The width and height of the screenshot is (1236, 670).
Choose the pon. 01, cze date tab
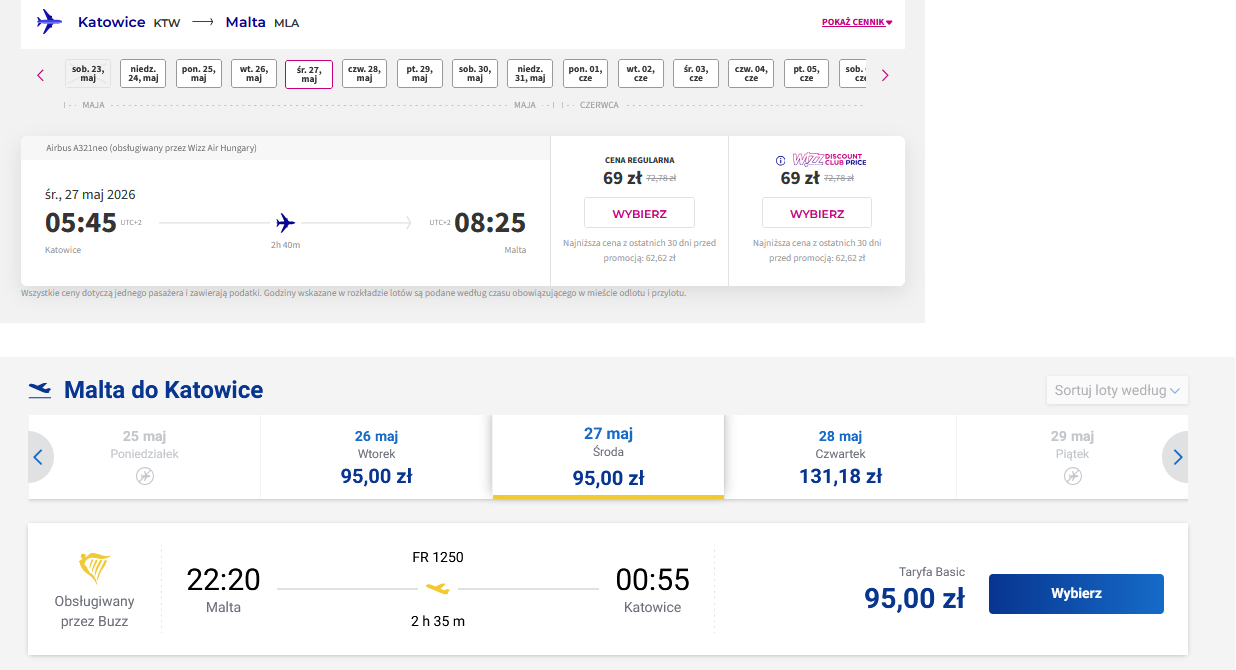click(586, 74)
